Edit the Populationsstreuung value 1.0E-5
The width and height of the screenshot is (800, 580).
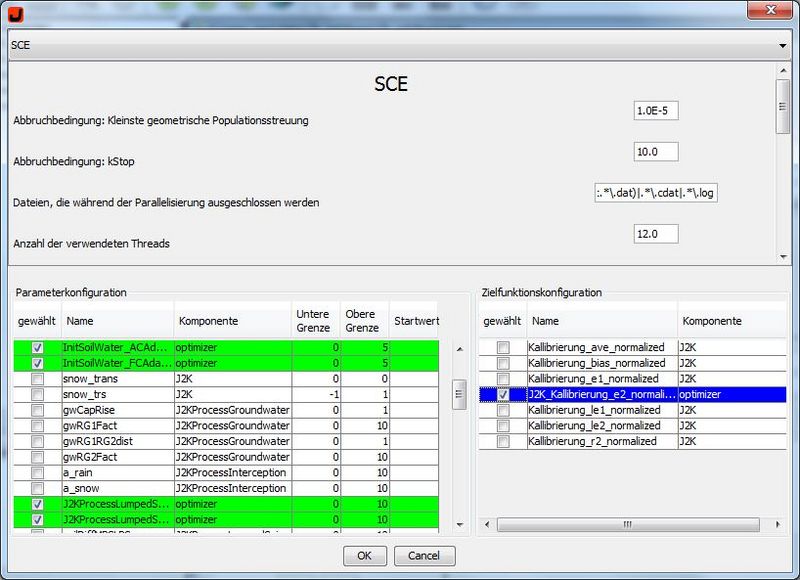click(655, 111)
